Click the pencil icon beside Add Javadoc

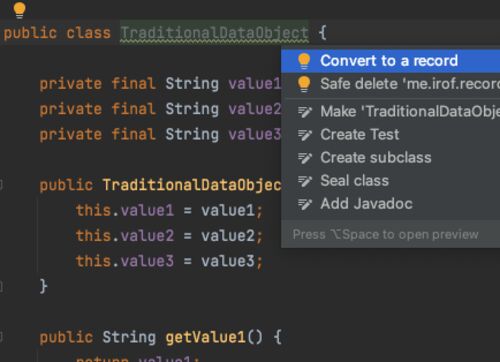pos(305,204)
